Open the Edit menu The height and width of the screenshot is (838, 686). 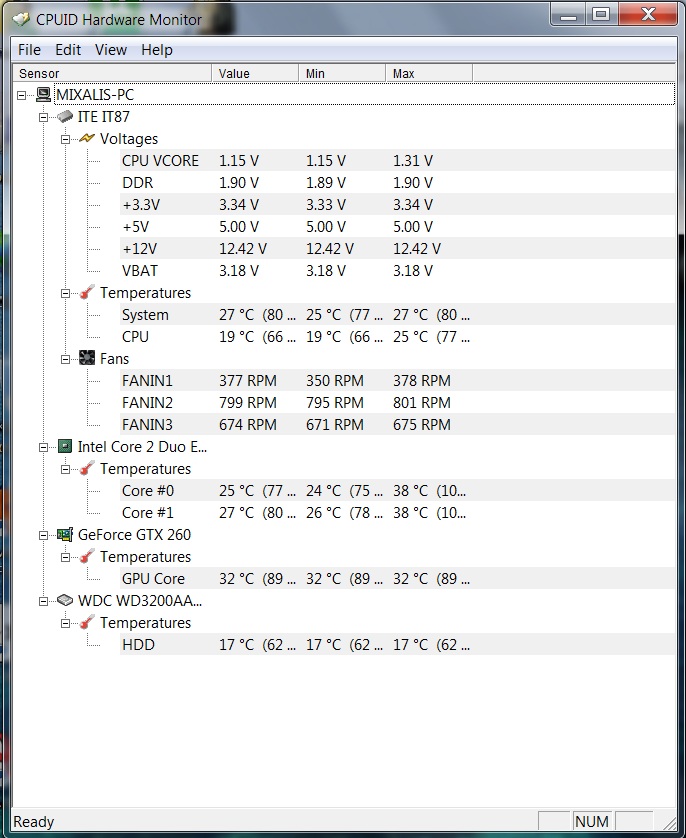(68, 50)
